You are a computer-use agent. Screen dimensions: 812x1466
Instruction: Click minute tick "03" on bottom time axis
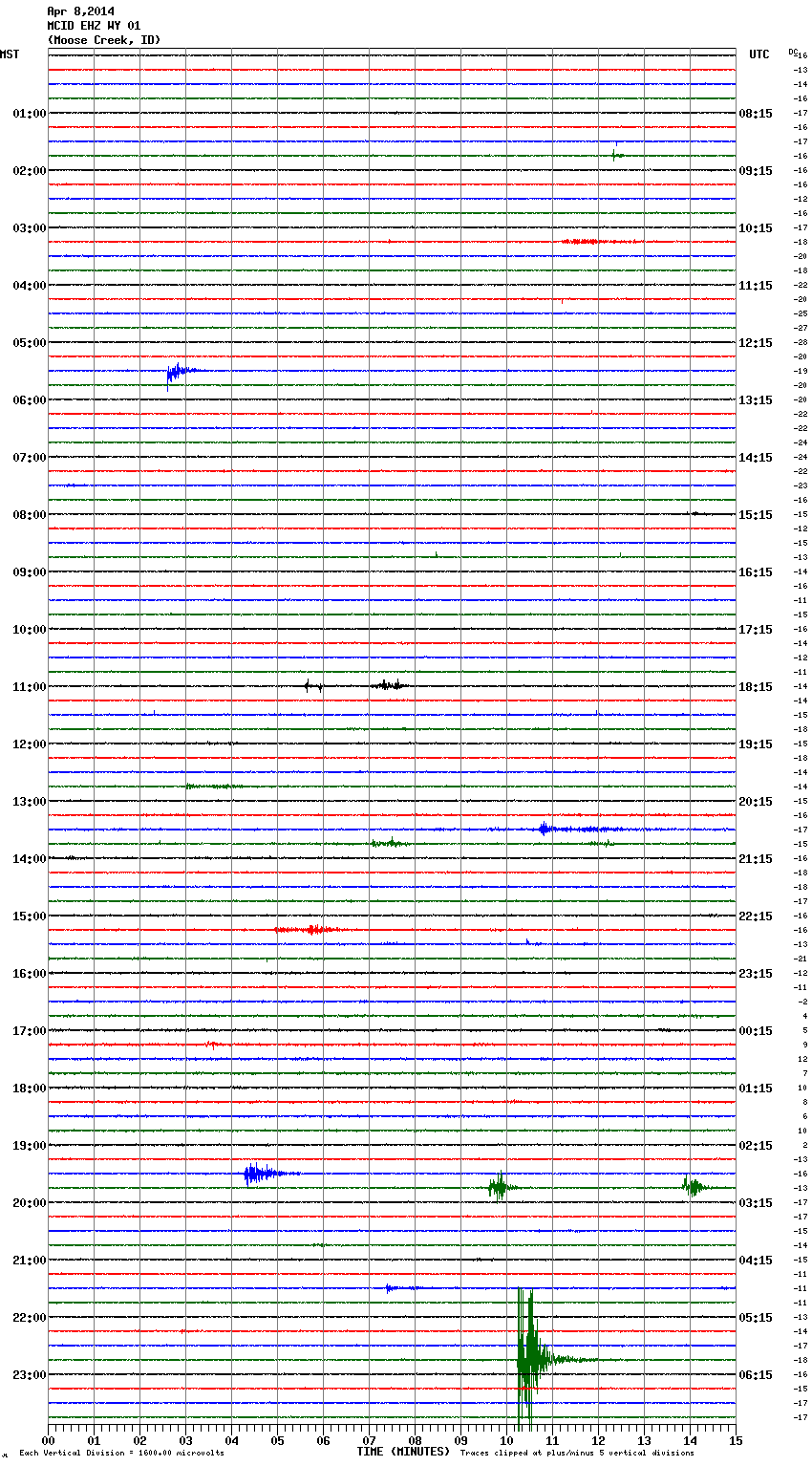185,1440
